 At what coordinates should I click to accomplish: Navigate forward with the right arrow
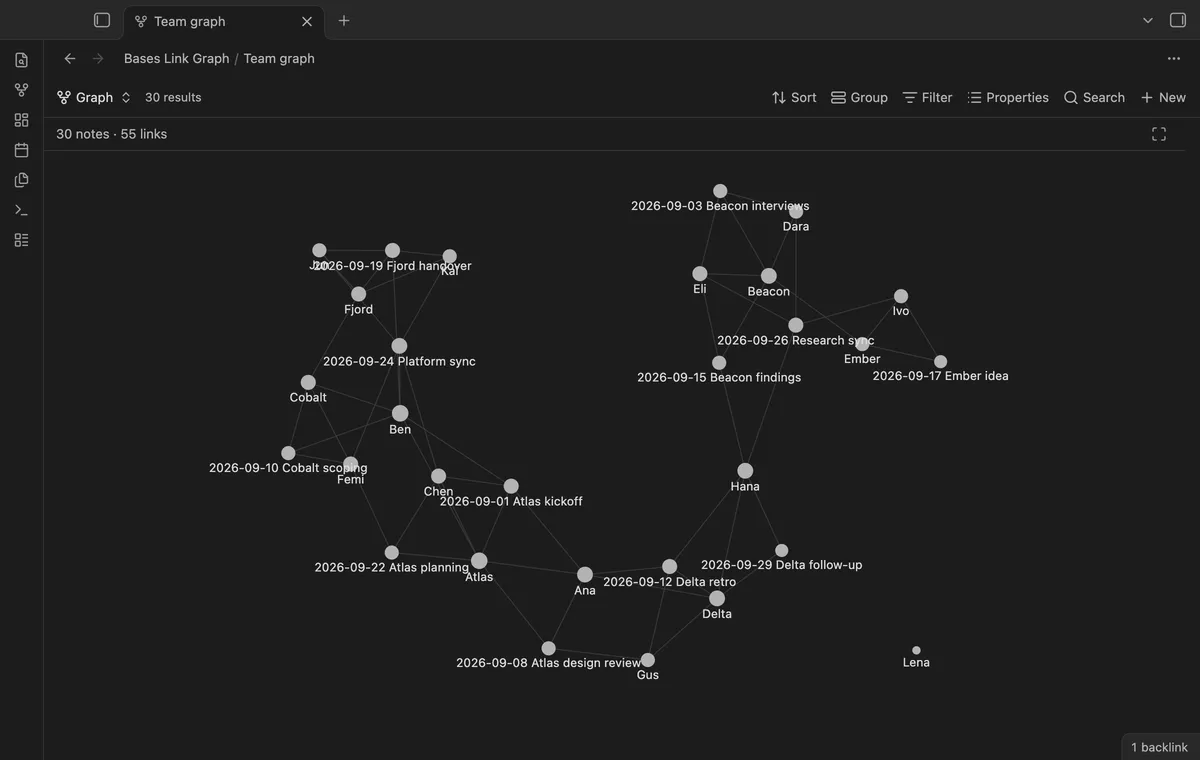pos(98,58)
